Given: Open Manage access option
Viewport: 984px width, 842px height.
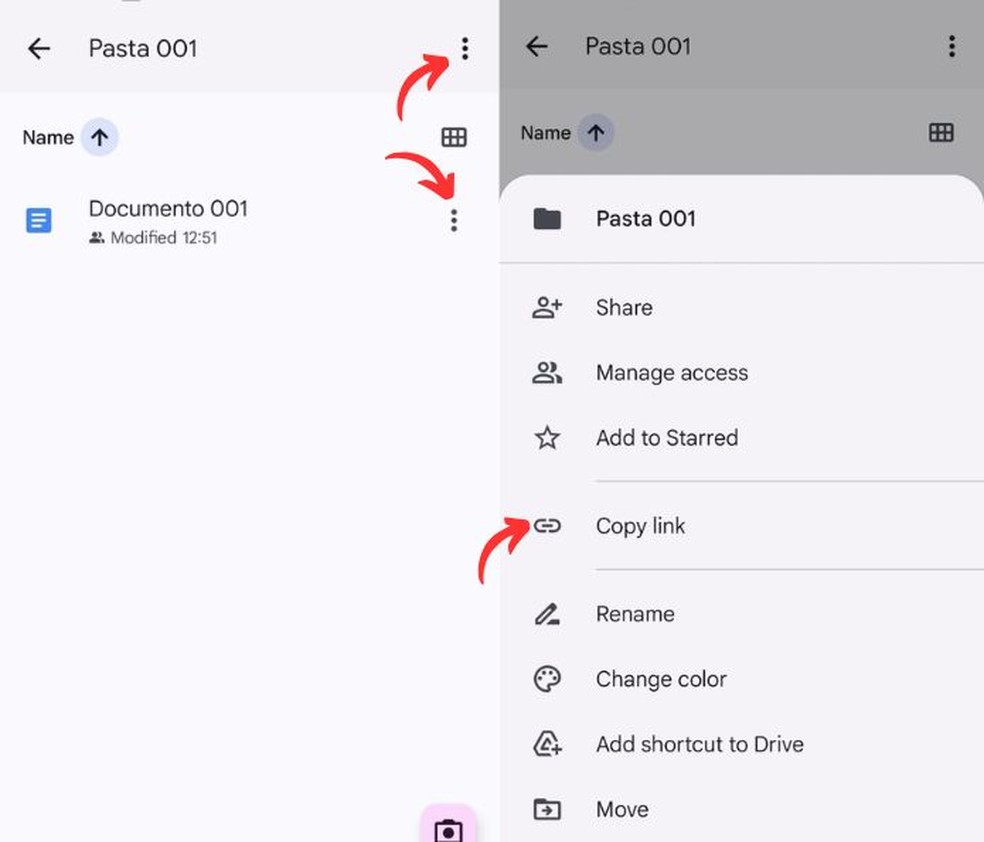Looking at the screenshot, I should [x=671, y=373].
